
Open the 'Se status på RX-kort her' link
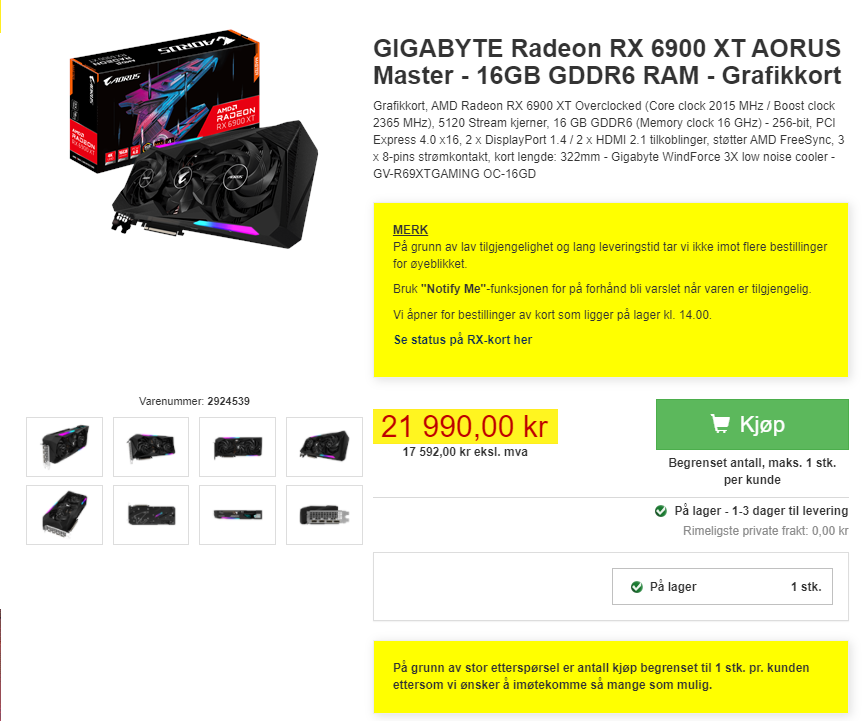click(463, 340)
